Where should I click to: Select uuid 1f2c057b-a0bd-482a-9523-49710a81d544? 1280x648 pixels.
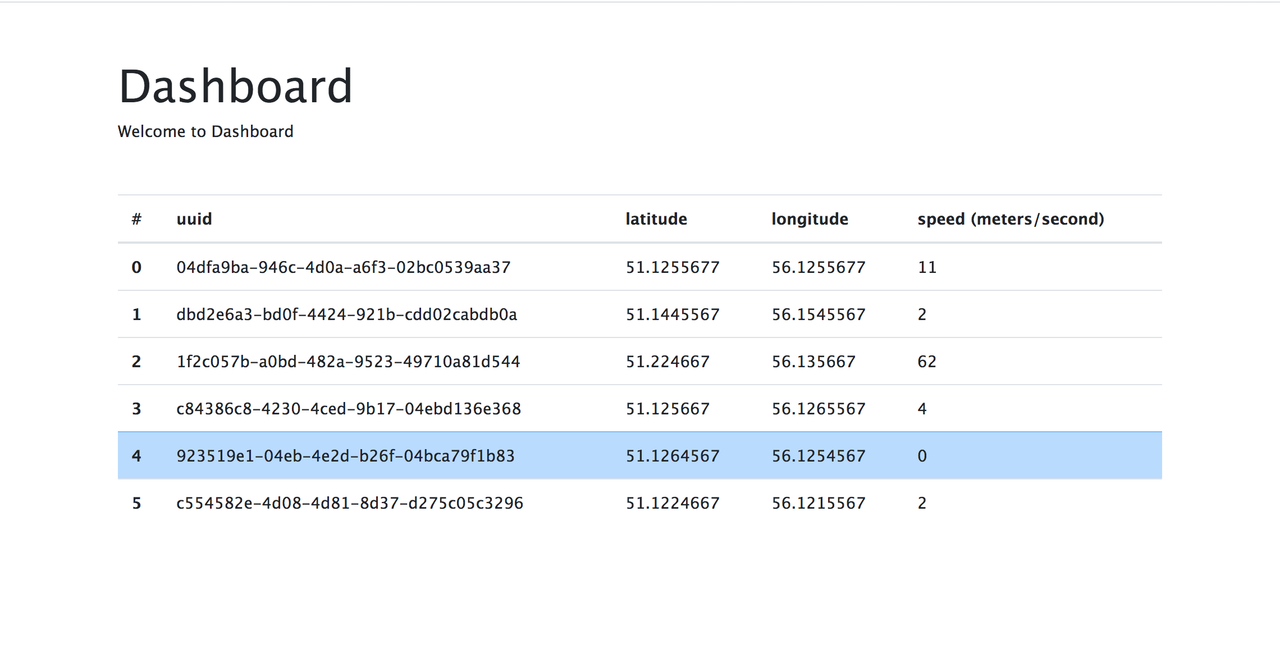348,361
